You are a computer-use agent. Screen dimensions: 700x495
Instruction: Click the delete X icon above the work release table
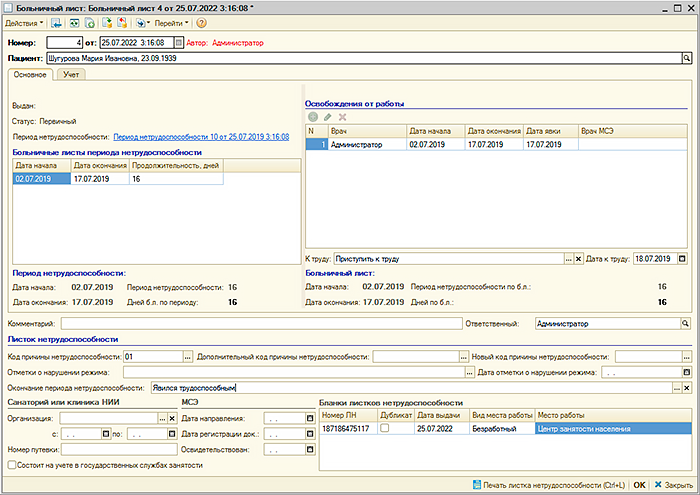pos(342,117)
